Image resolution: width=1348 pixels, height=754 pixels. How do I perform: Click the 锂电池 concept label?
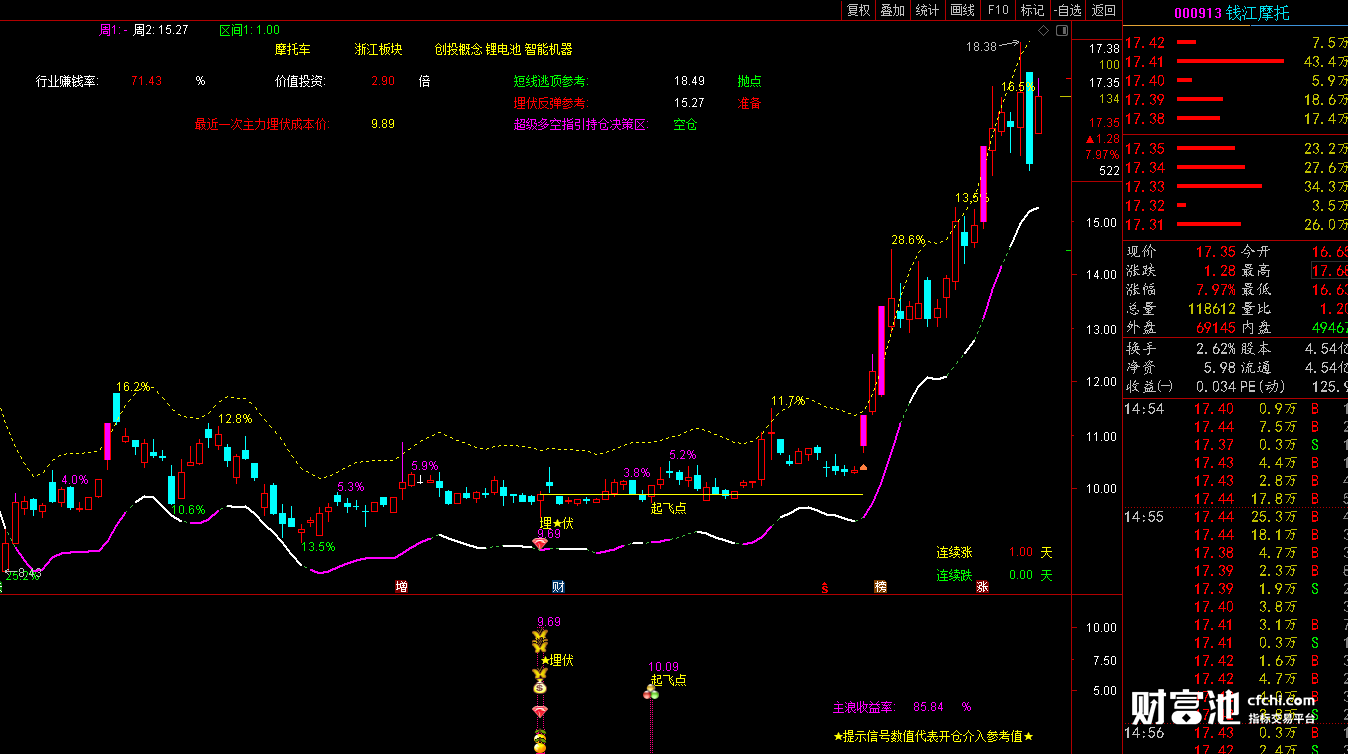503,49
